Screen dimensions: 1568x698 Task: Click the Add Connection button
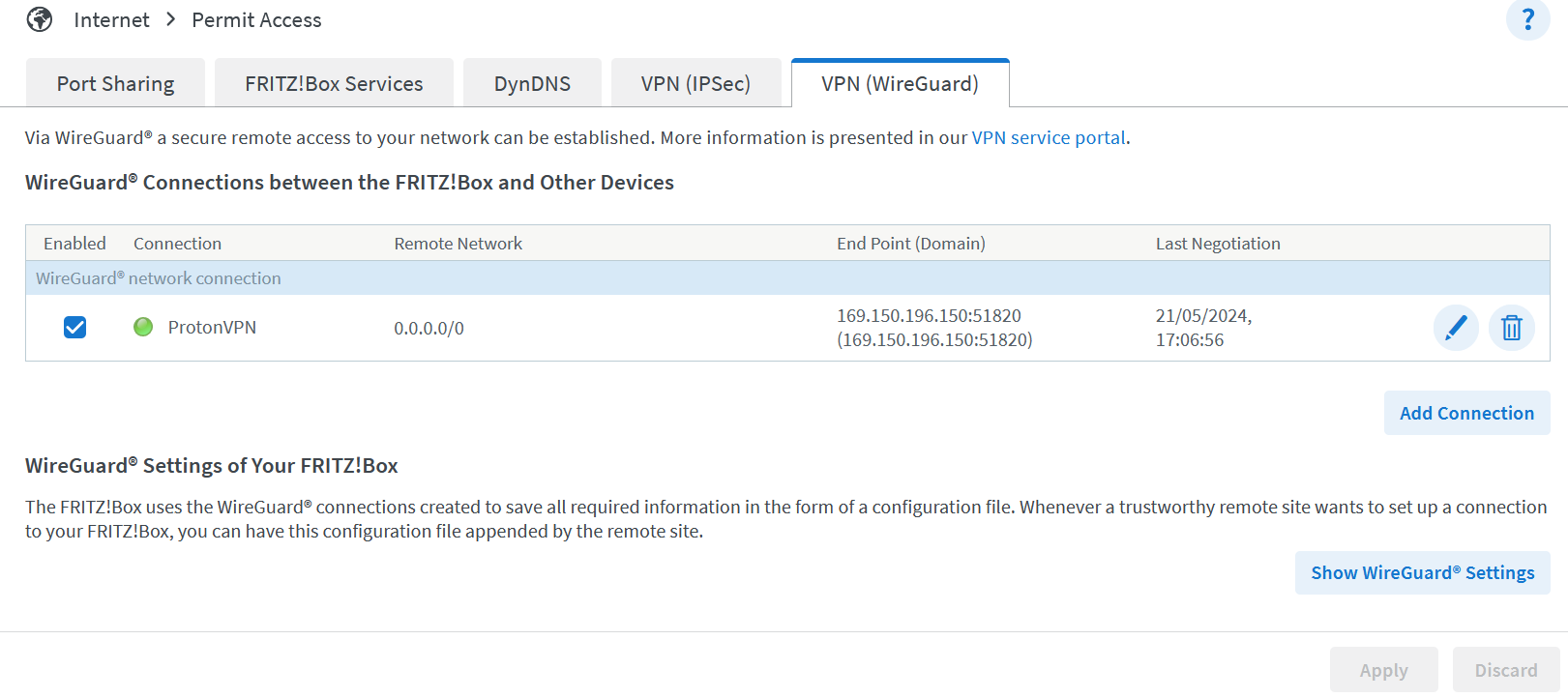tap(1466, 413)
